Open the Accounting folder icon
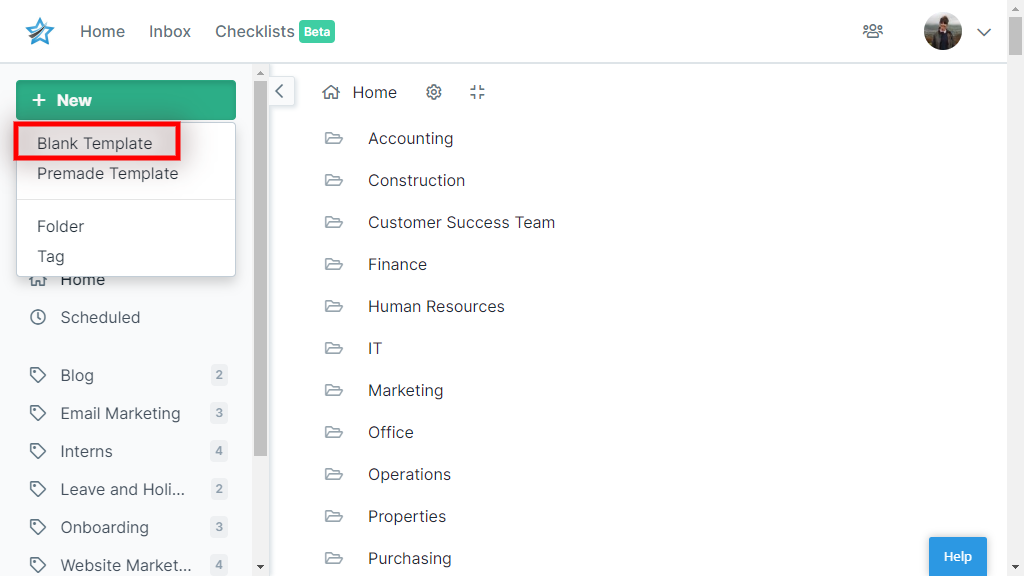The width and height of the screenshot is (1024, 576). click(334, 138)
